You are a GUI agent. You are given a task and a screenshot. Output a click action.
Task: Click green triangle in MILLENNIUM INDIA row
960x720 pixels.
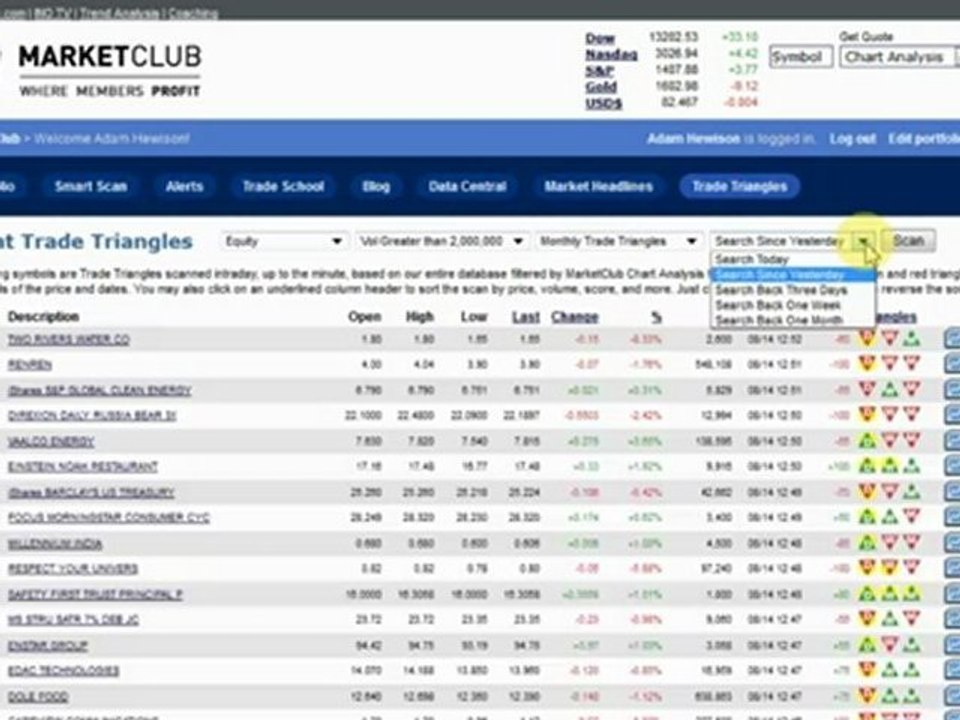click(x=867, y=542)
